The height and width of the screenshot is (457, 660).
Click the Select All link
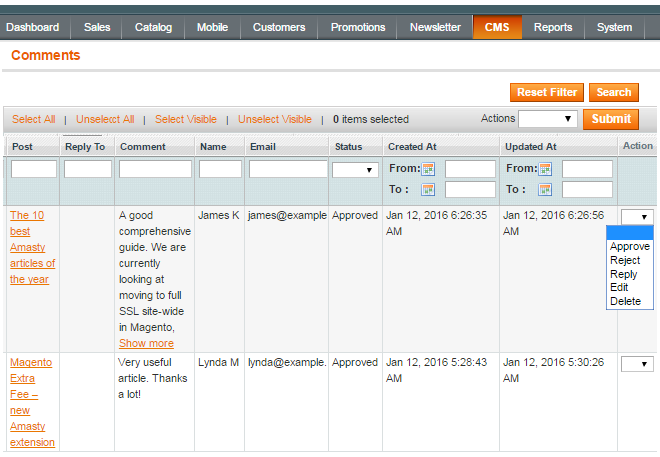click(x=34, y=119)
